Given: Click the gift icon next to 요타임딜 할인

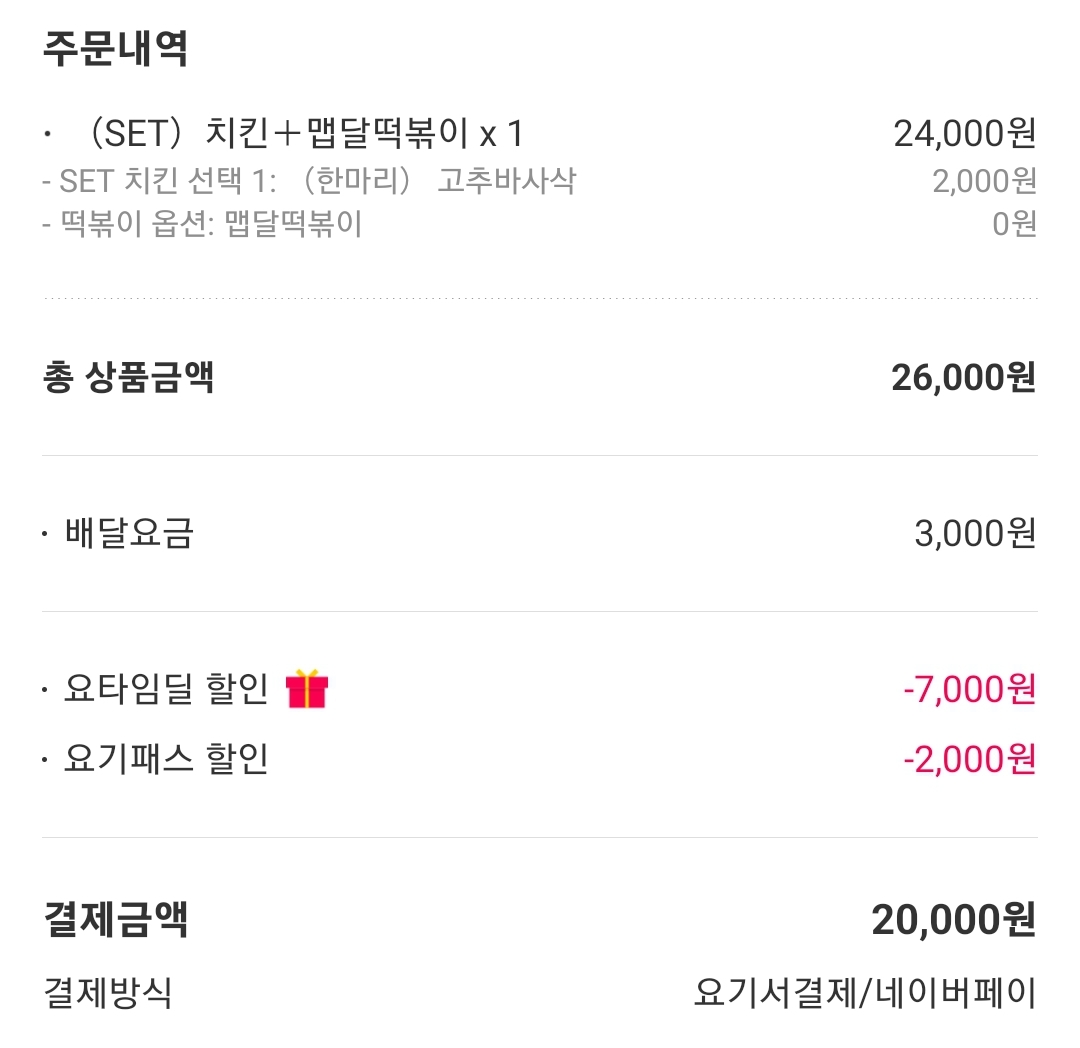Looking at the screenshot, I should click(x=307, y=690).
